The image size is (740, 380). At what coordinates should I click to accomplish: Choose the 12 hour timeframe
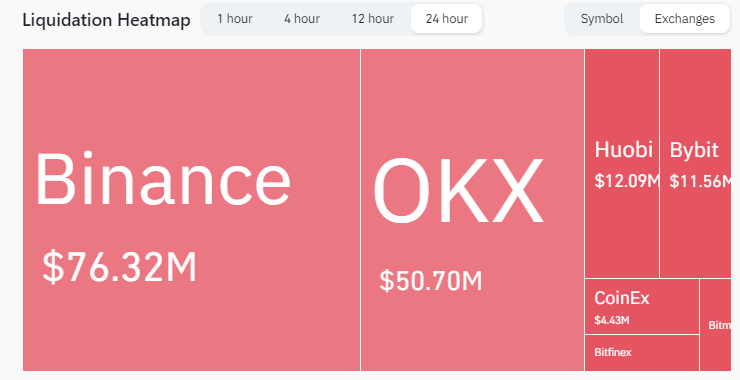click(x=372, y=19)
